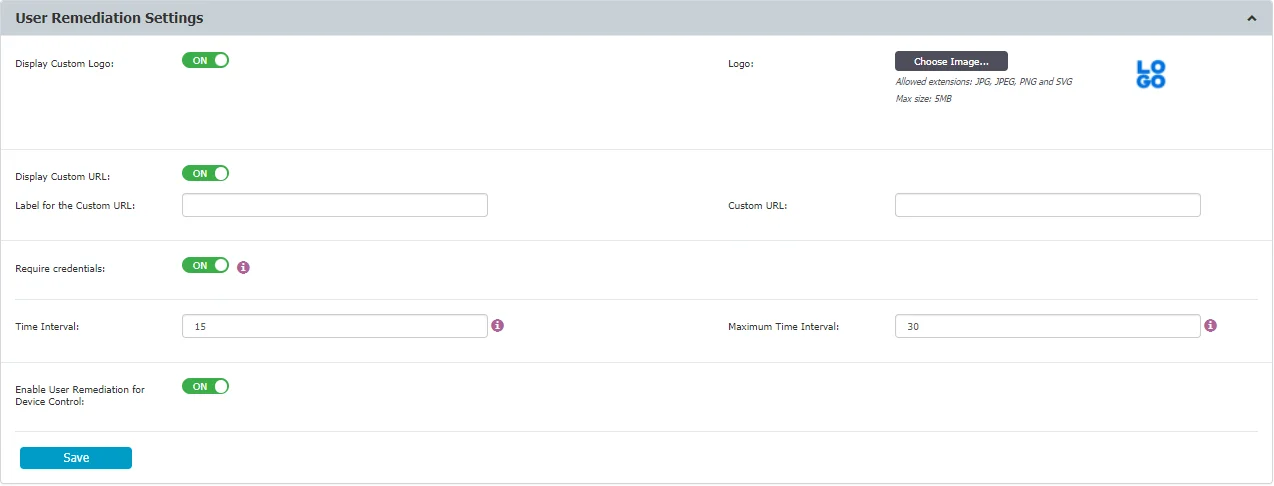The width and height of the screenshot is (1274, 486).
Task: Click the Time Interval field containing 15
Action: pos(335,327)
